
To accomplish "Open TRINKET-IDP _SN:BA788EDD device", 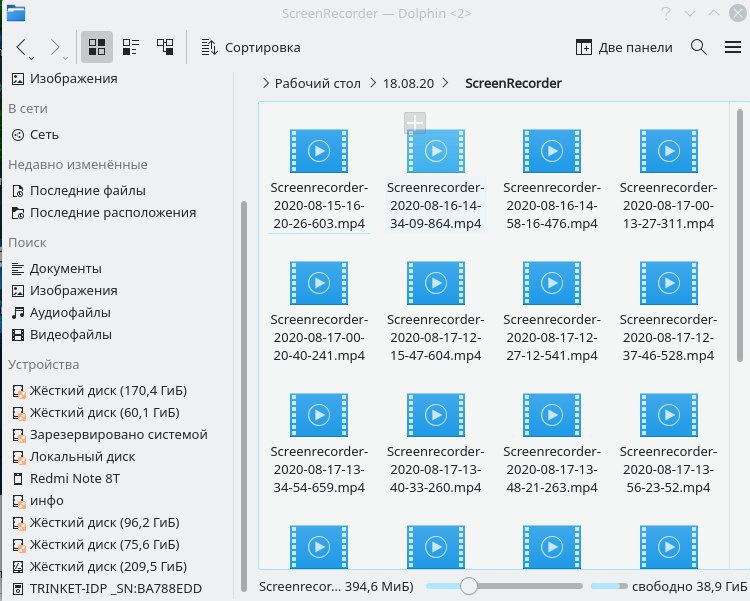I will (x=106, y=589).
